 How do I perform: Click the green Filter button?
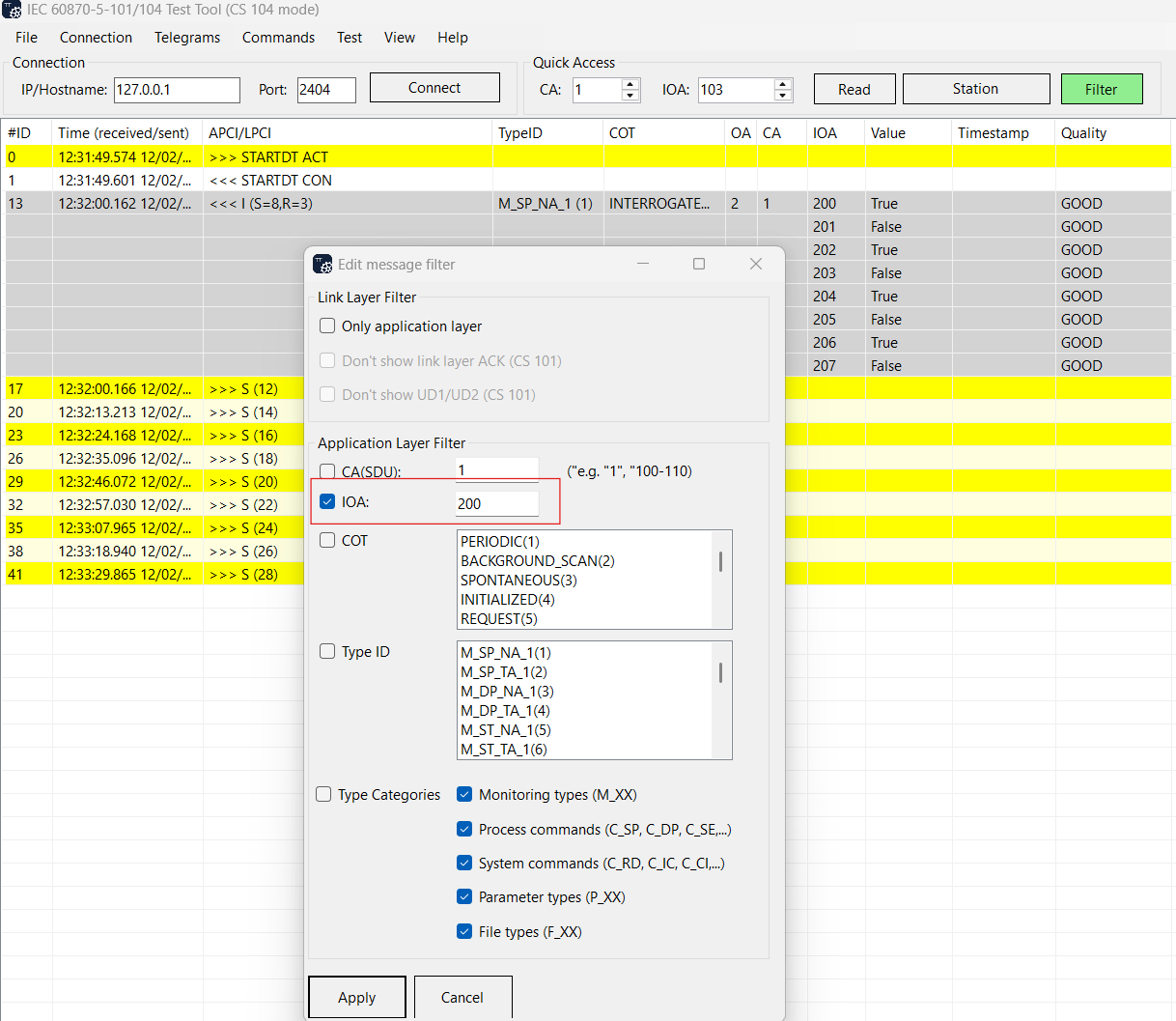[1101, 90]
